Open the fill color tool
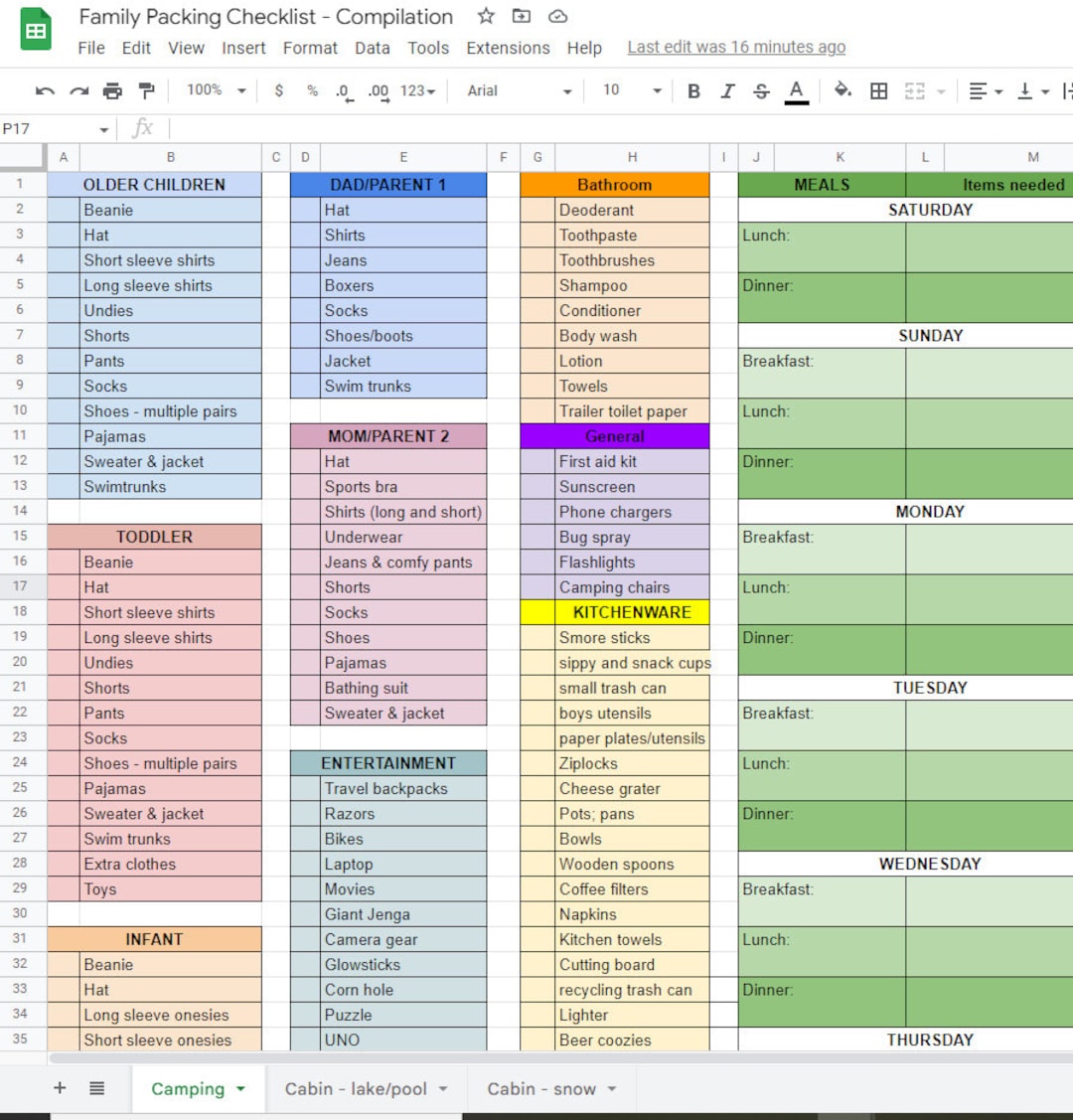 point(841,90)
